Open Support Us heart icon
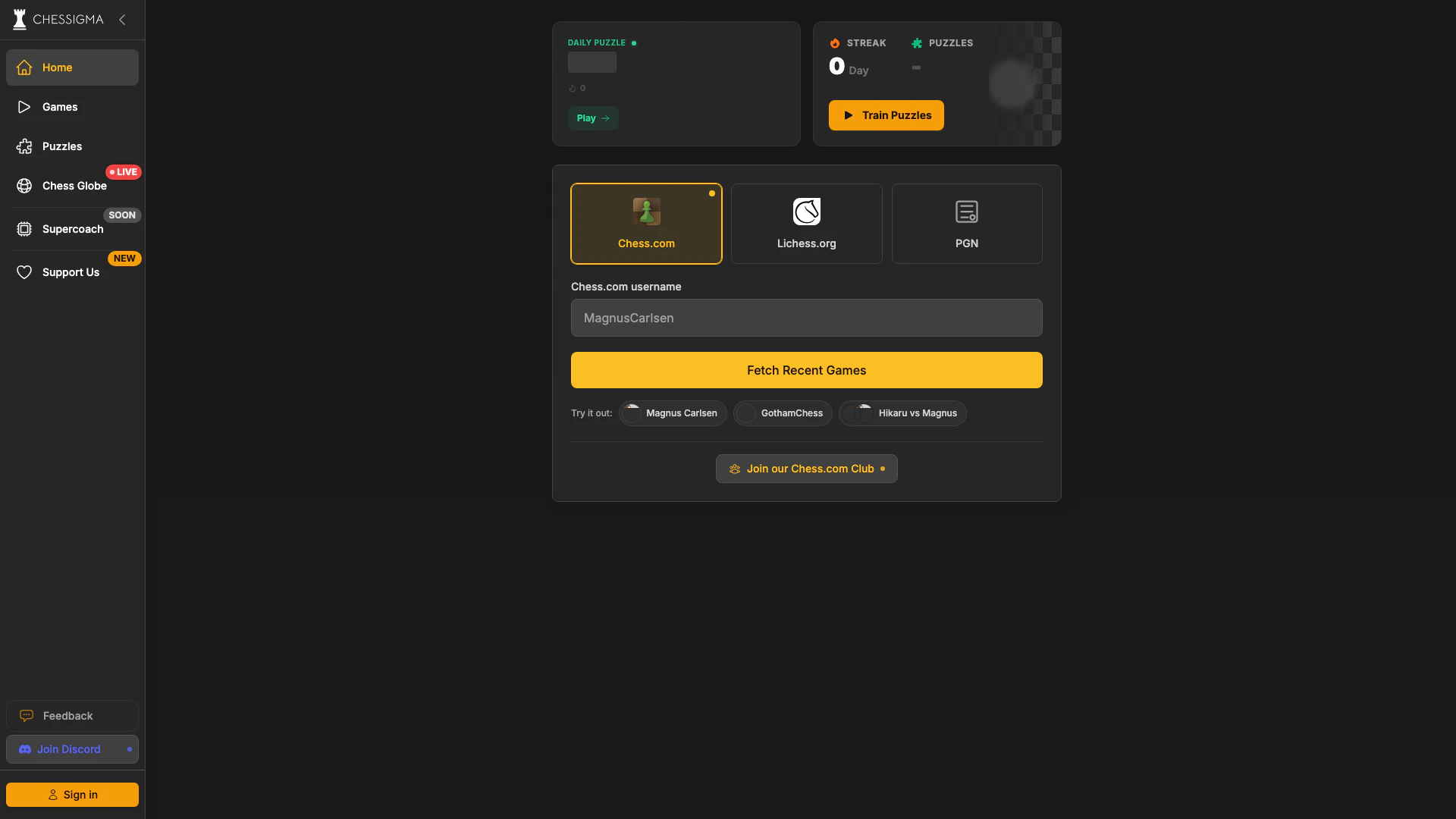1456x819 pixels. (x=24, y=272)
